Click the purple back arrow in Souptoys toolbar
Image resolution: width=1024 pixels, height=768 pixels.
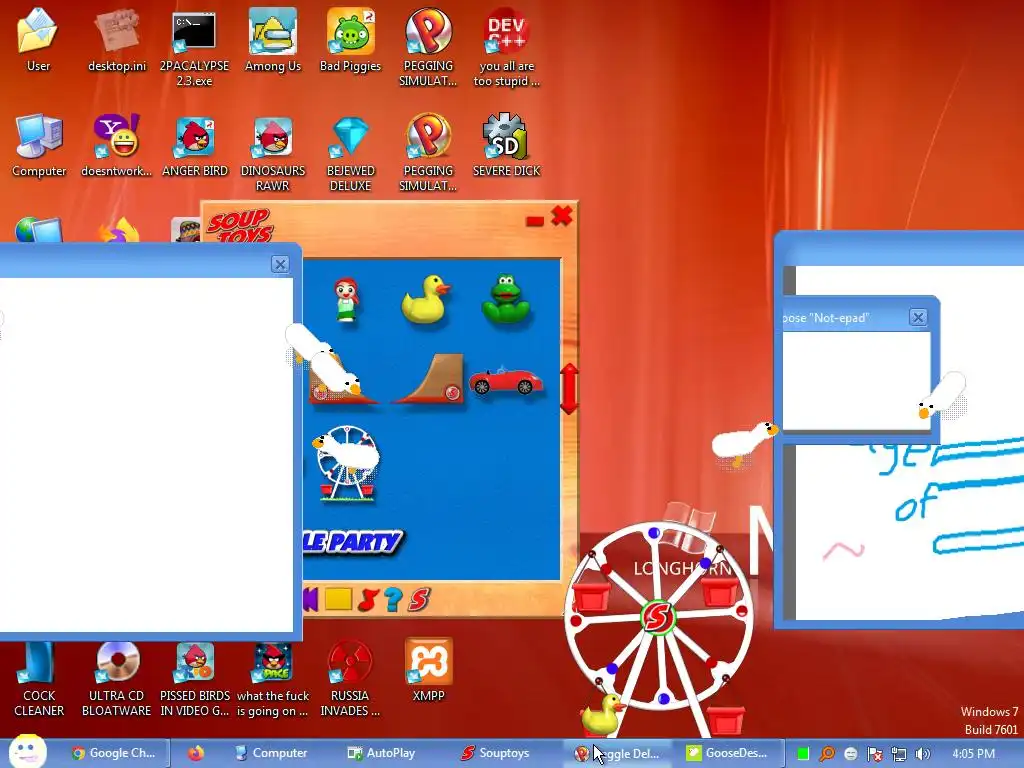point(310,599)
